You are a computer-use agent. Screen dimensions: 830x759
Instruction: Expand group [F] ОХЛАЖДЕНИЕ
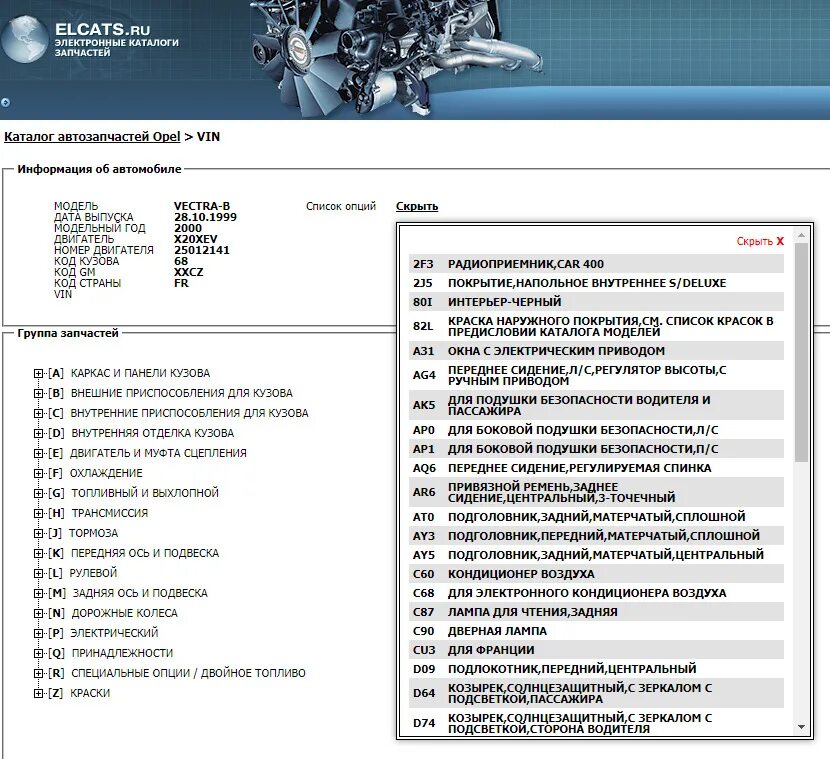(38, 473)
